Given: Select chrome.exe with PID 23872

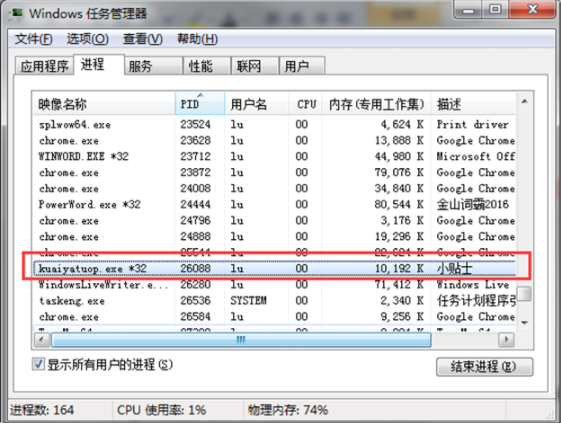Looking at the screenshot, I should (x=274, y=172).
